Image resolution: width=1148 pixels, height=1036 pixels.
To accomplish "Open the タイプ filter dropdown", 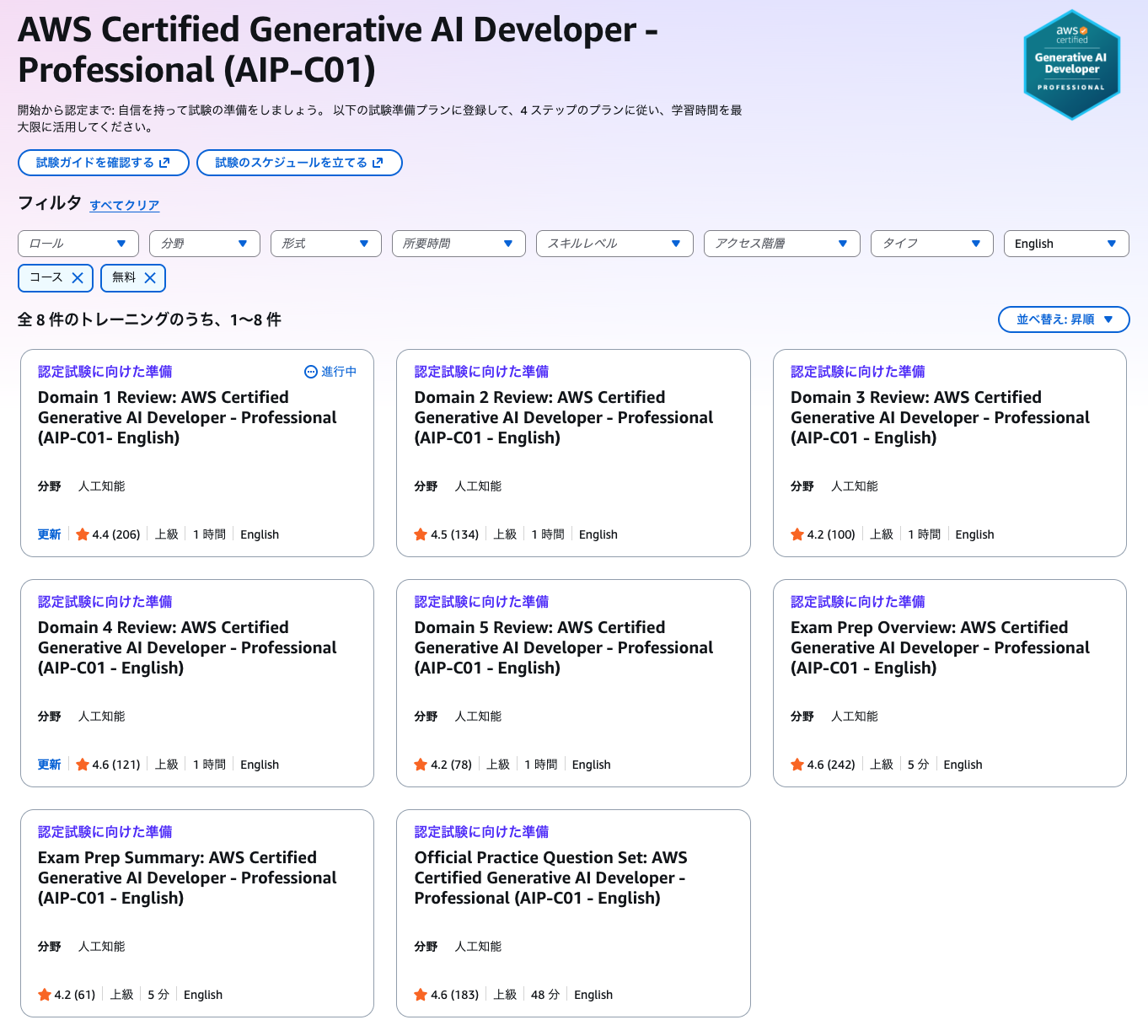I will coord(932,244).
